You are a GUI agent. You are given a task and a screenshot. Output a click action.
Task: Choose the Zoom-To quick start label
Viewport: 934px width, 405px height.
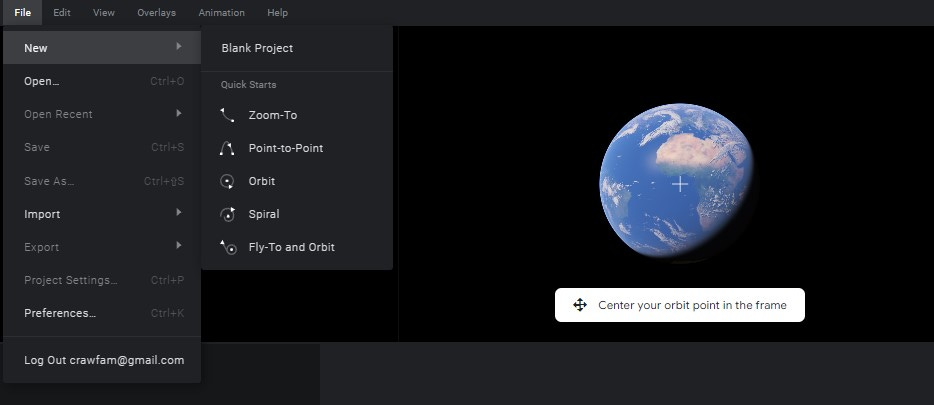pyautogui.click(x=273, y=116)
